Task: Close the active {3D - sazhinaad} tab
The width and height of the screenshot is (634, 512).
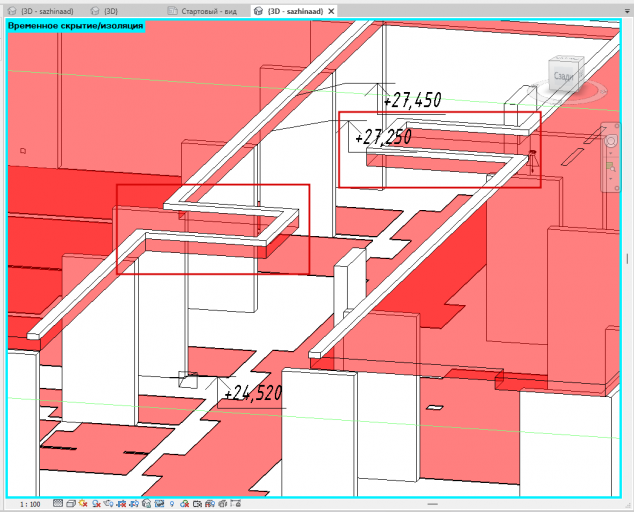Action: pos(331,11)
